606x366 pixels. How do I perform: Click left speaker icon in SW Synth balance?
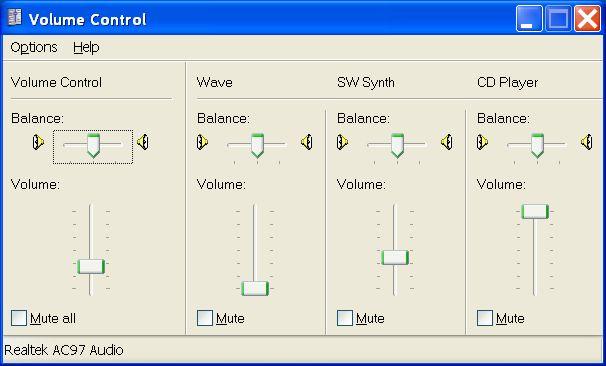click(x=342, y=142)
